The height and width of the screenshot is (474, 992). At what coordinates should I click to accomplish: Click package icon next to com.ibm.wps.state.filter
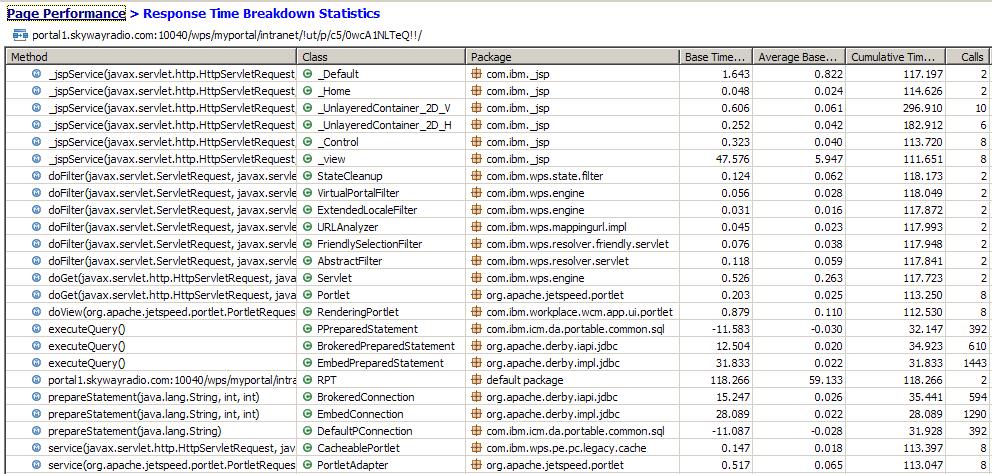tap(476, 176)
